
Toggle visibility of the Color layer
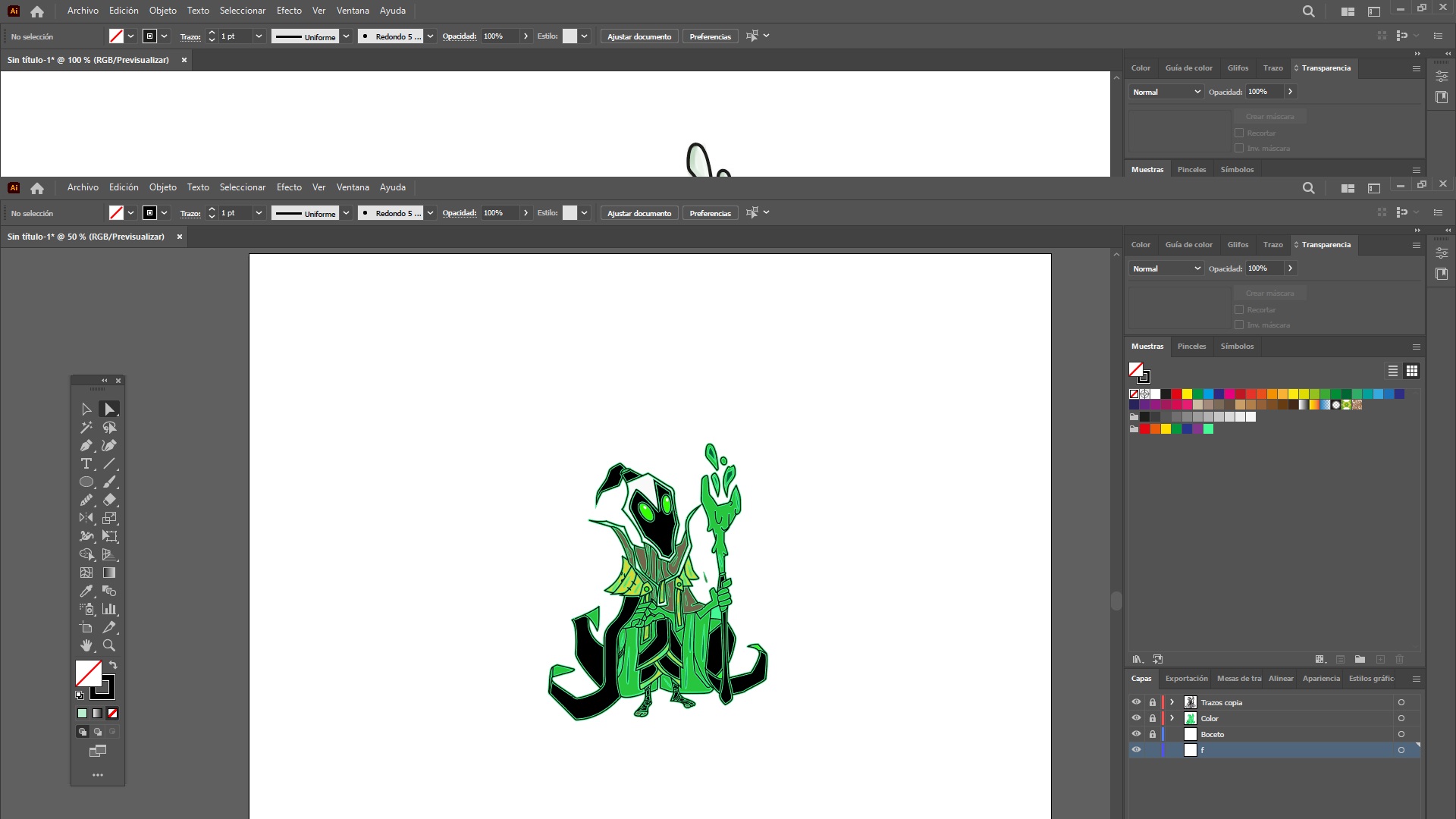1136,718
